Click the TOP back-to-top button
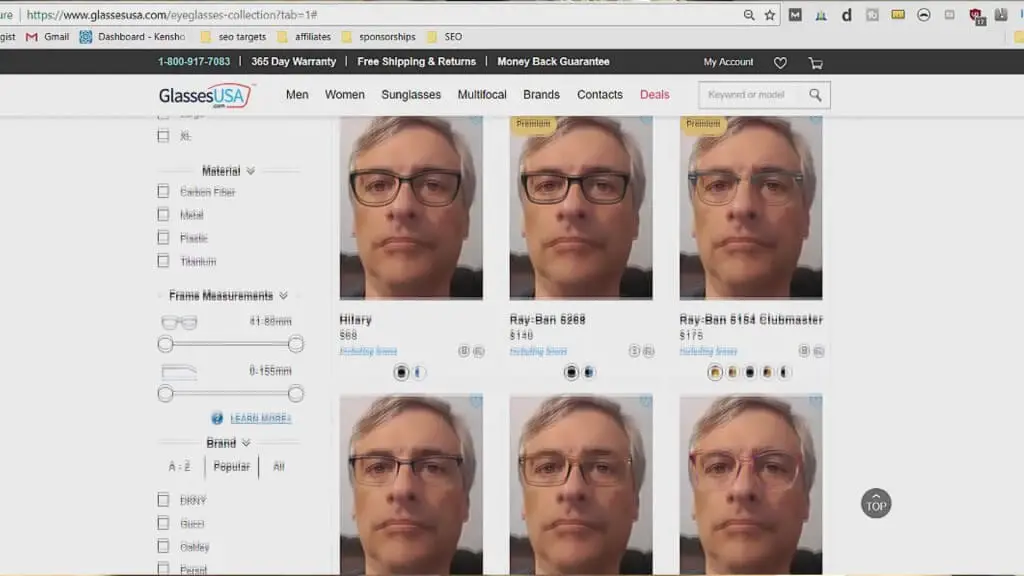1024x576 pixels. tap(875, 504)
